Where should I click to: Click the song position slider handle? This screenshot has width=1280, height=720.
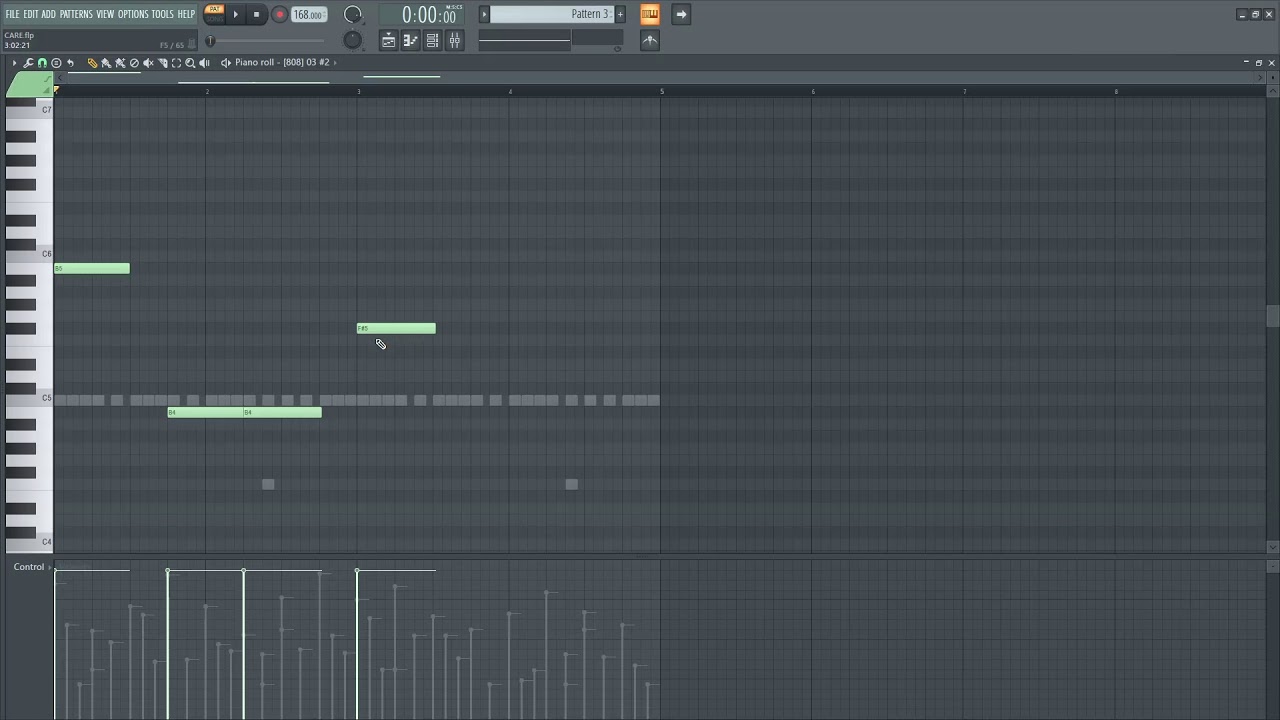[x=210, y=41]
